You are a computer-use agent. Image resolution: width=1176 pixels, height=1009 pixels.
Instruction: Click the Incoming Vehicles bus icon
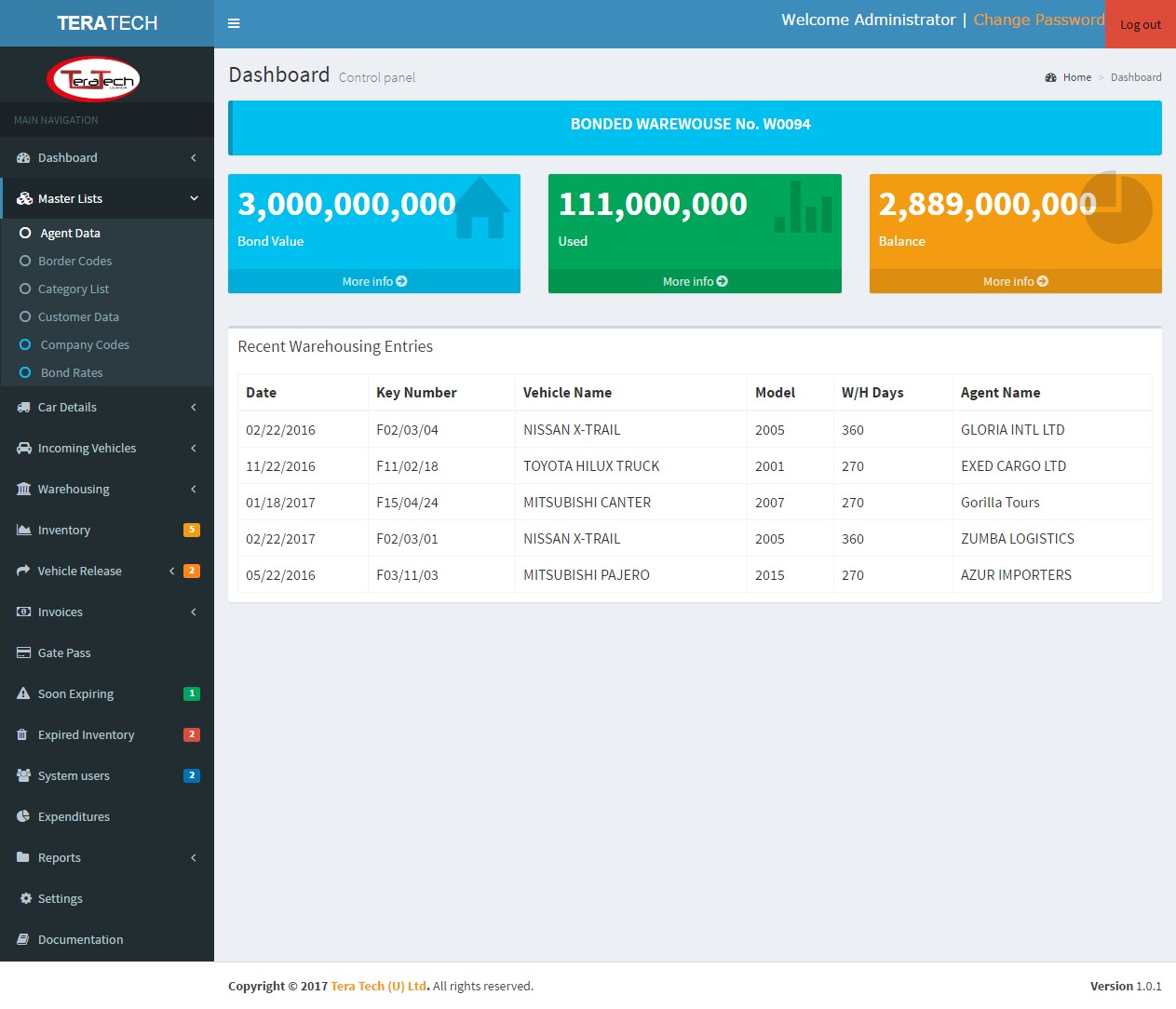(x=23, y=448)
